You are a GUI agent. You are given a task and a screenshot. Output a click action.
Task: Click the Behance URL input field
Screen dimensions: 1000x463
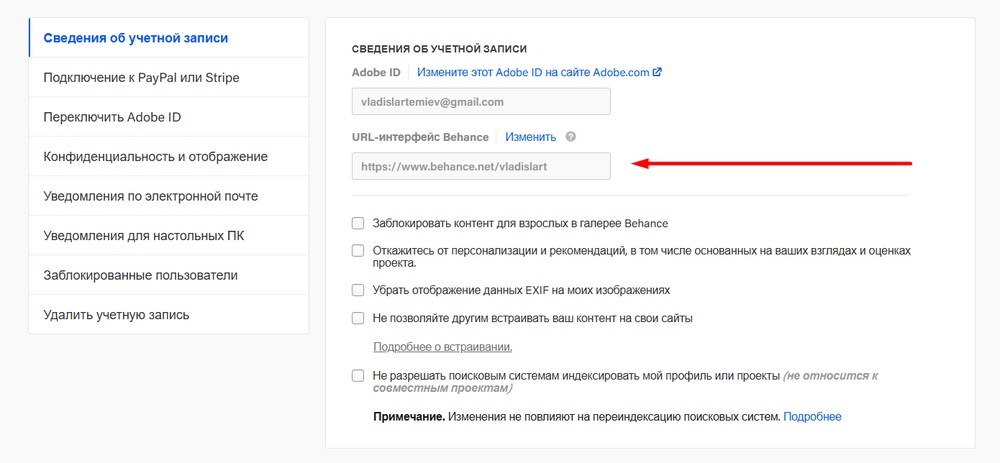(x=481, y=166)
